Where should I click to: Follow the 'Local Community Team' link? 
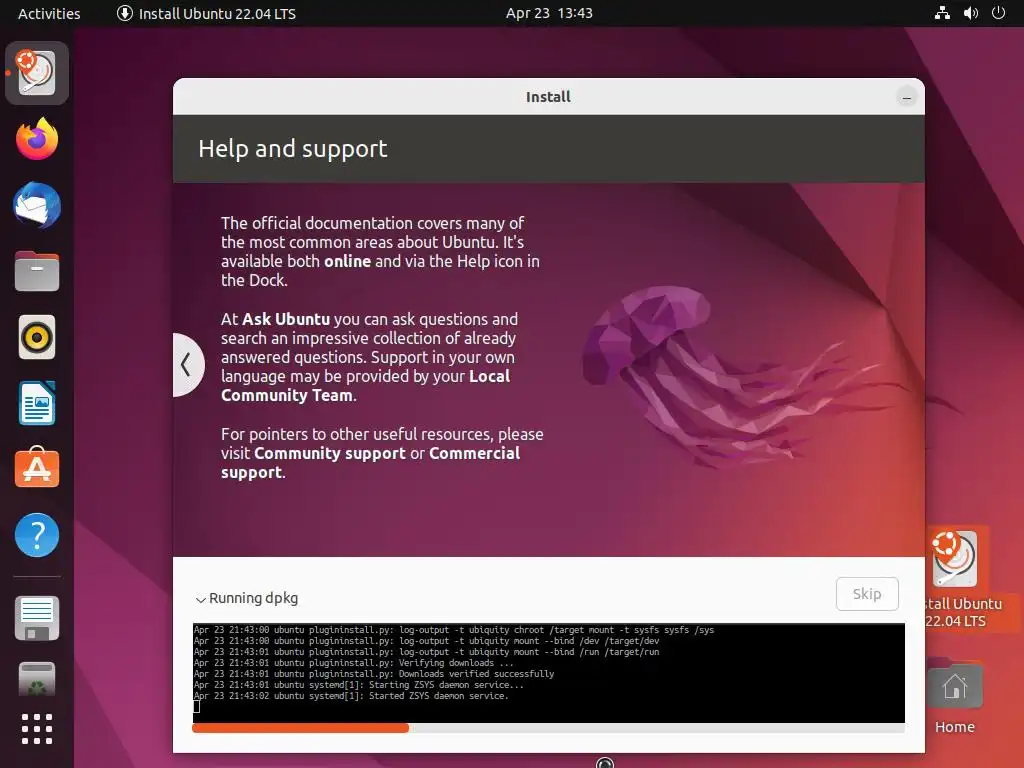pos(366,385)
